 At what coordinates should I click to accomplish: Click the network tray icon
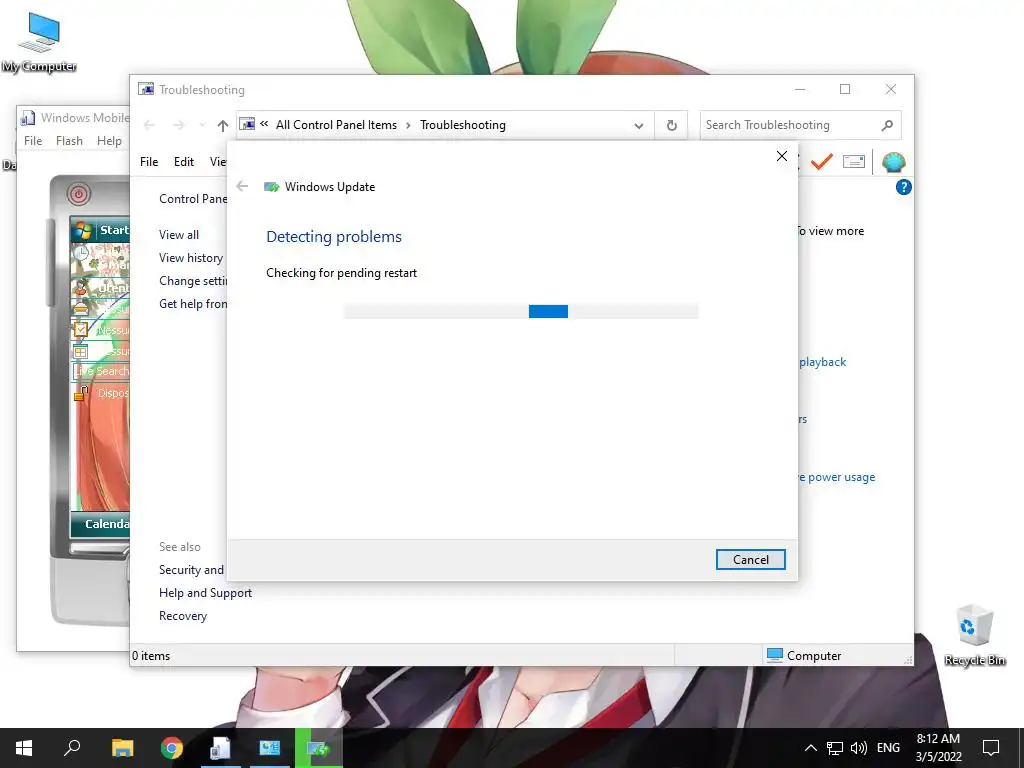point(835,748)
